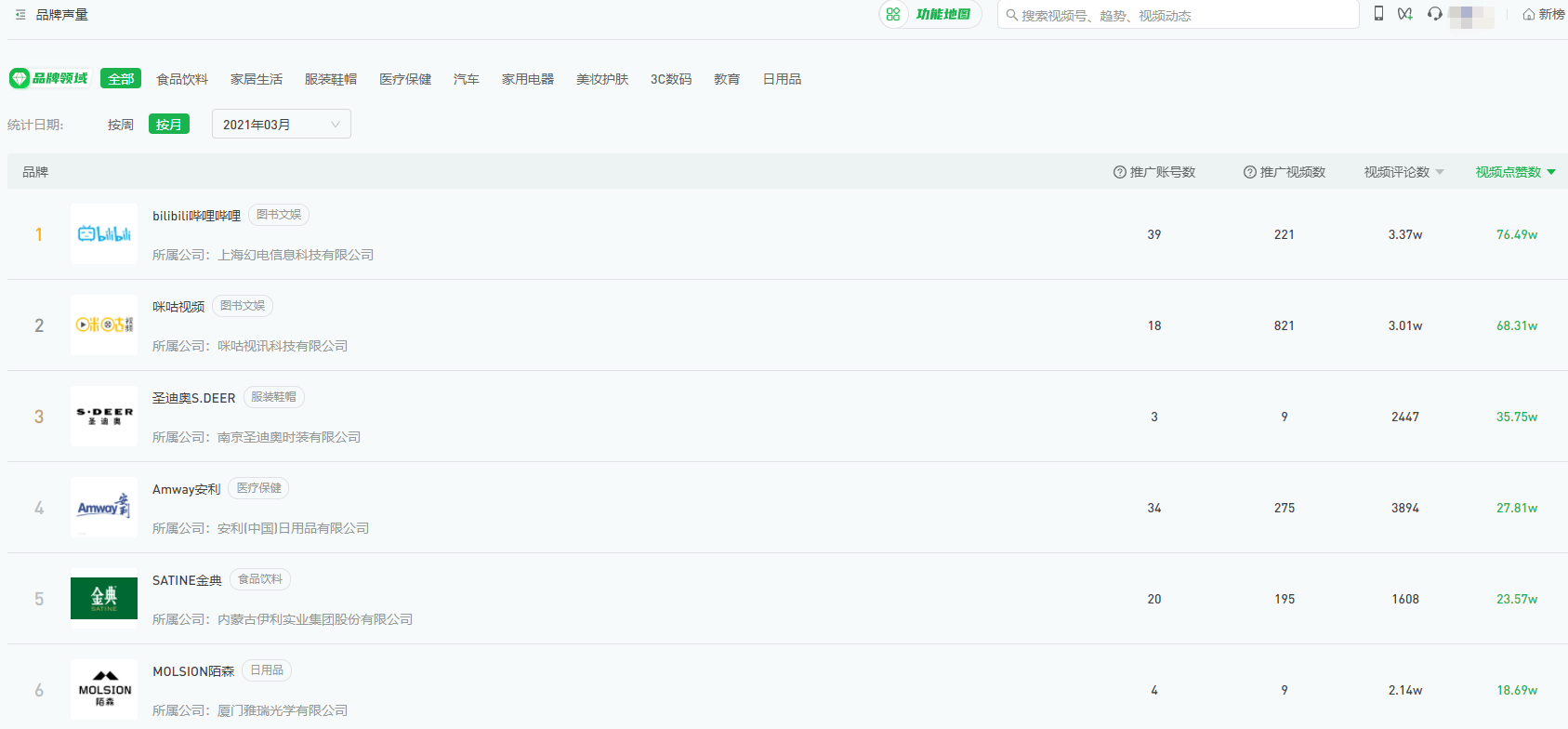Click 食品饮料 tag beside SATINE金典
1568x729 pixels.
pos(260,579)
